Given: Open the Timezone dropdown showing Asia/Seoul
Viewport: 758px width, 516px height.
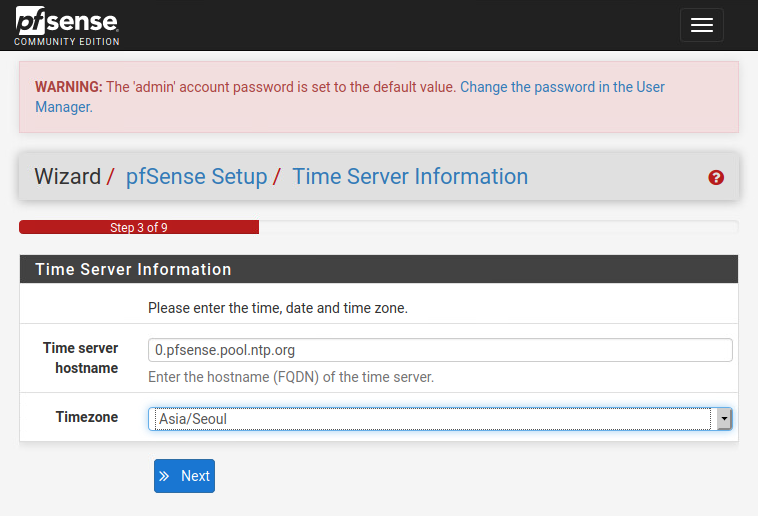Looking at the screenshot, I should point(440,419).
